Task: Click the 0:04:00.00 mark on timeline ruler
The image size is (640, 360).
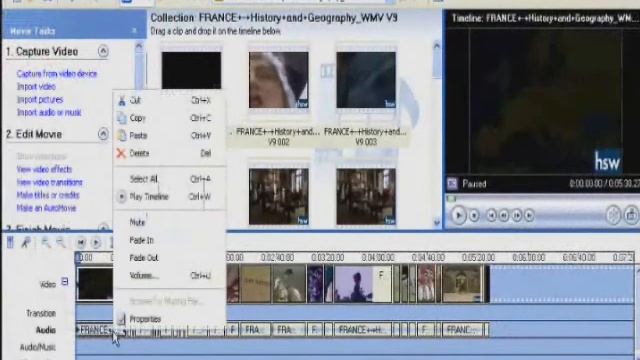Action: (378, 258)
